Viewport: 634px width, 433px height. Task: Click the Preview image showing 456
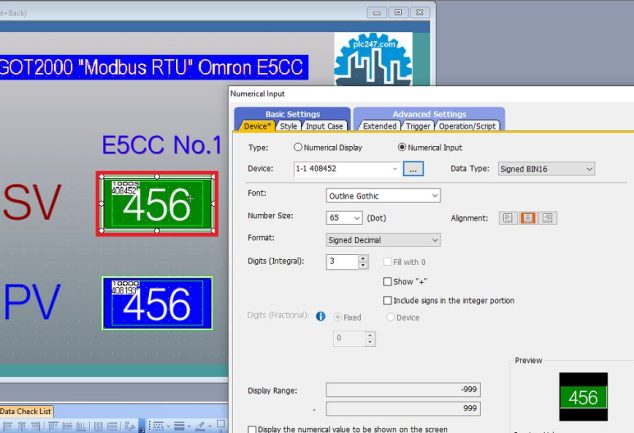[x=583, y=397]
